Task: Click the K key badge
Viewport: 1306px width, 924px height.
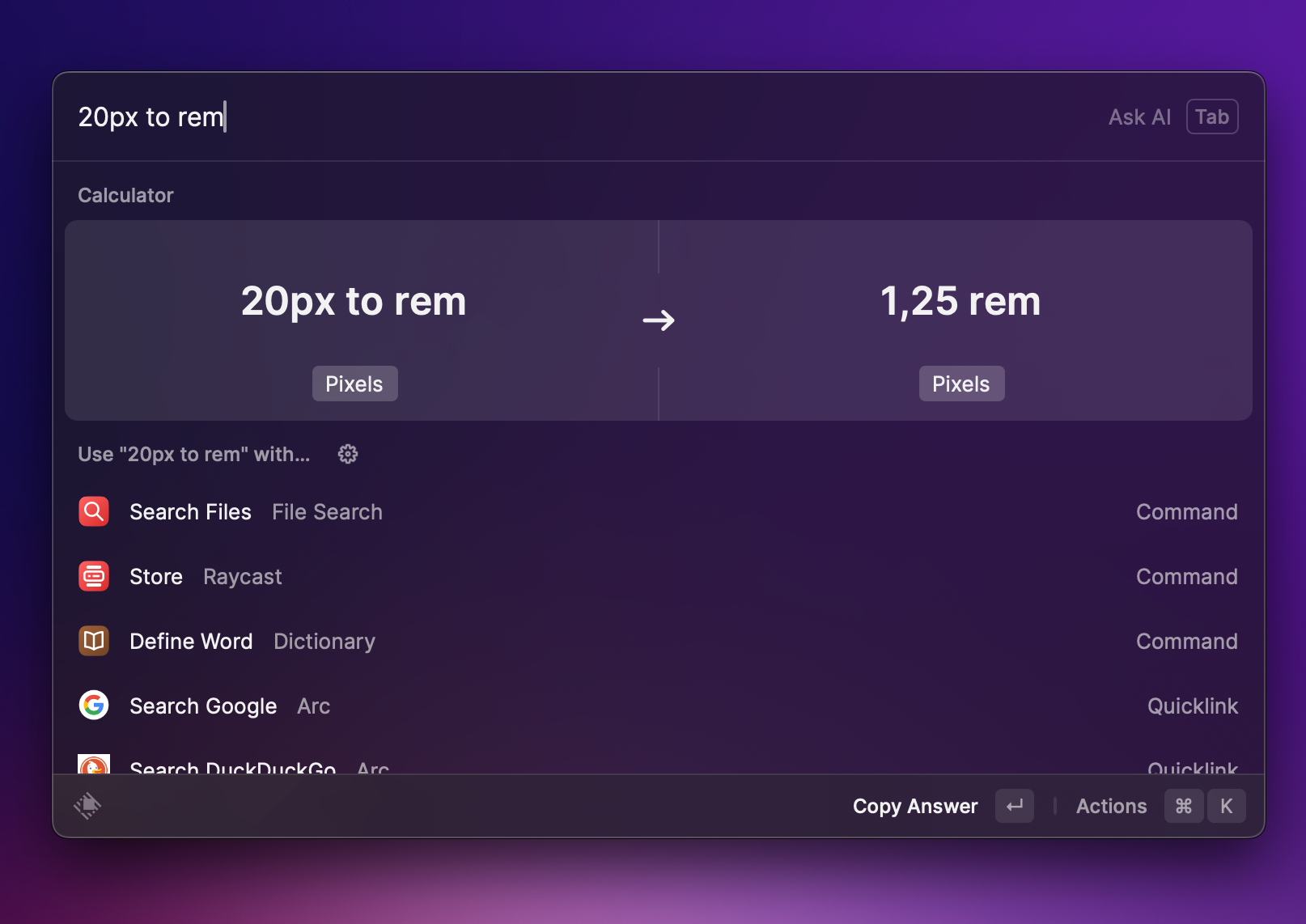Action: (x=1226, y=806)
